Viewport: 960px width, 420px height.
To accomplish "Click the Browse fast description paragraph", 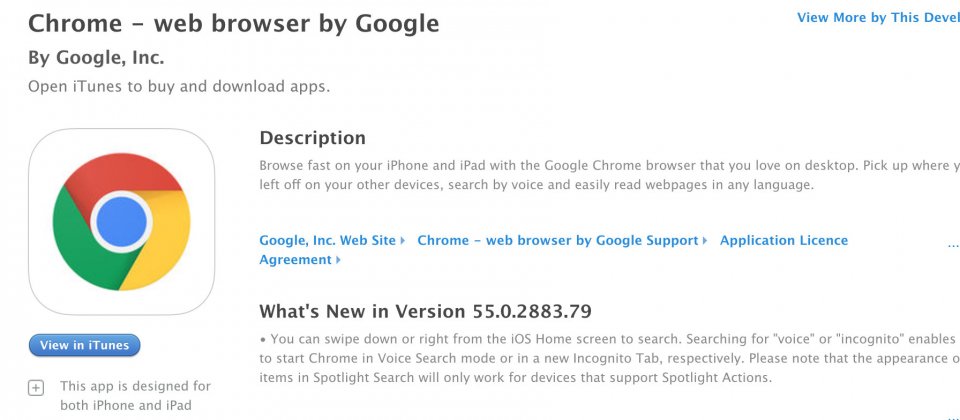I will [x=609, y=175].
